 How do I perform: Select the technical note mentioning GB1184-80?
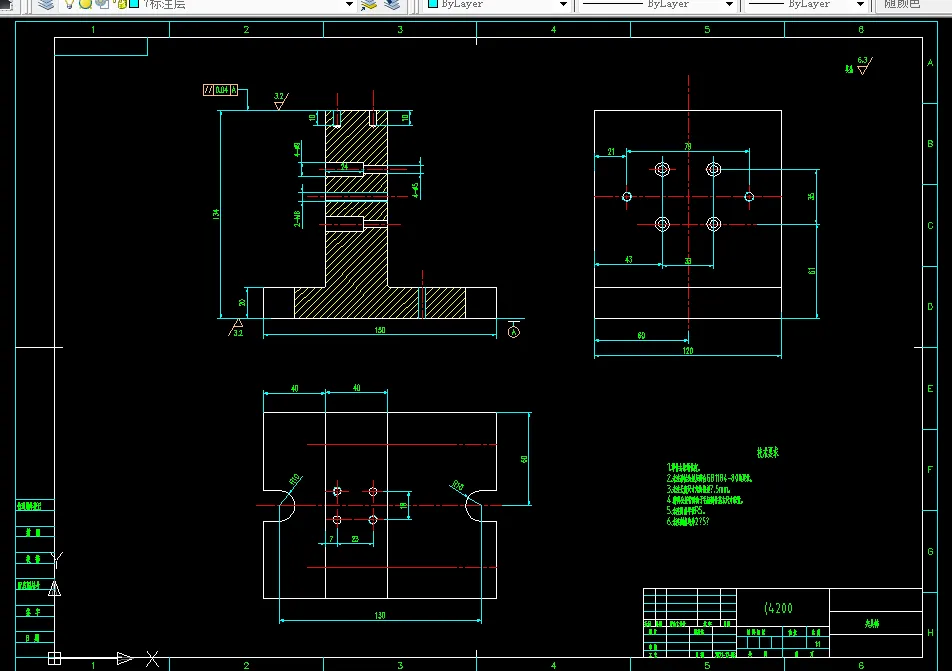[x=709, y=479]
